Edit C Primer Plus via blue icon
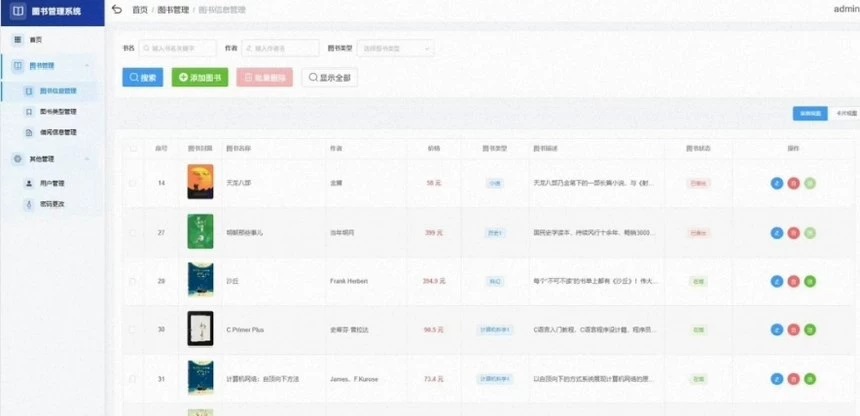 point(777,330)
